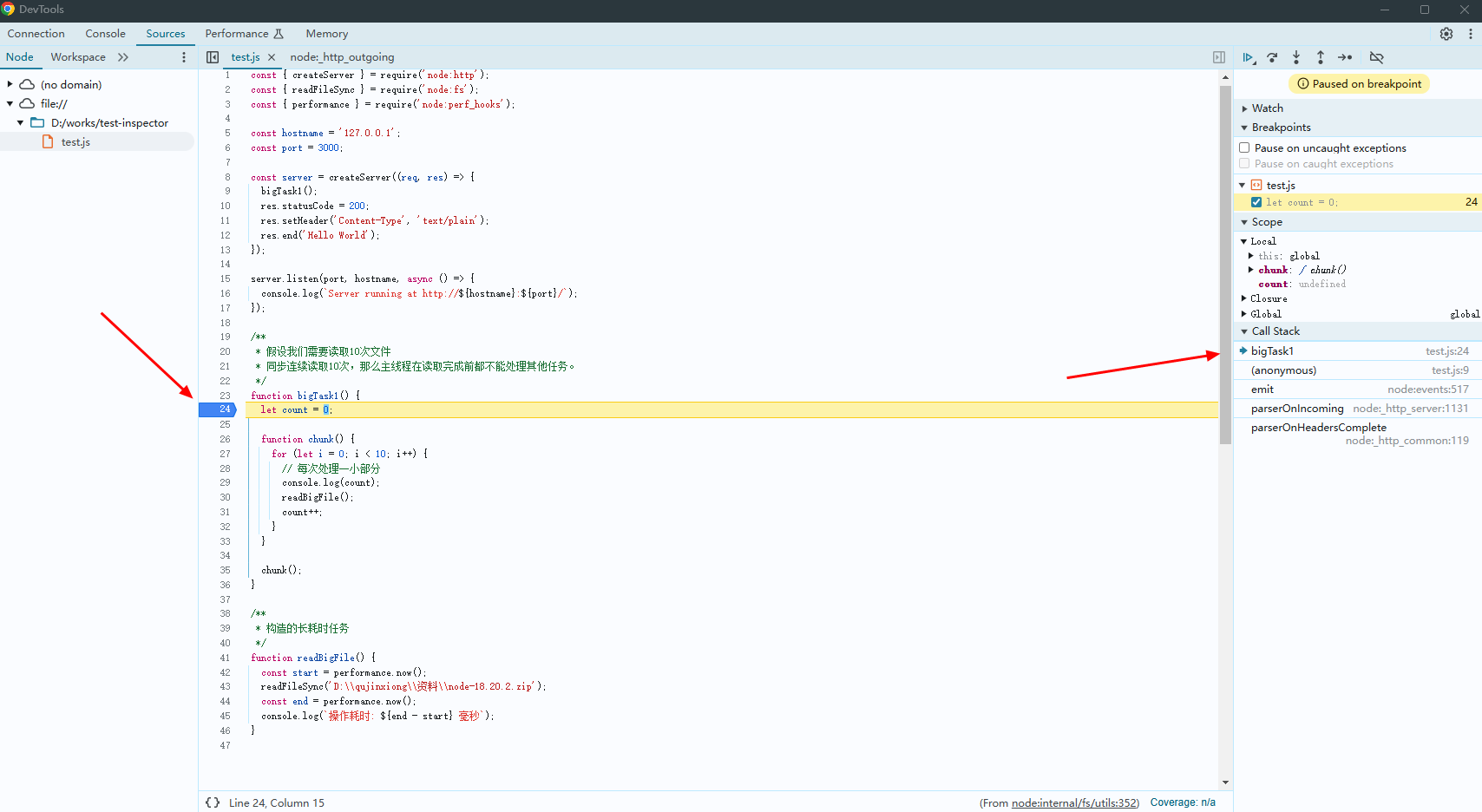Close the test.js editor tab
Screen dimensions: 1482x812
272,57
